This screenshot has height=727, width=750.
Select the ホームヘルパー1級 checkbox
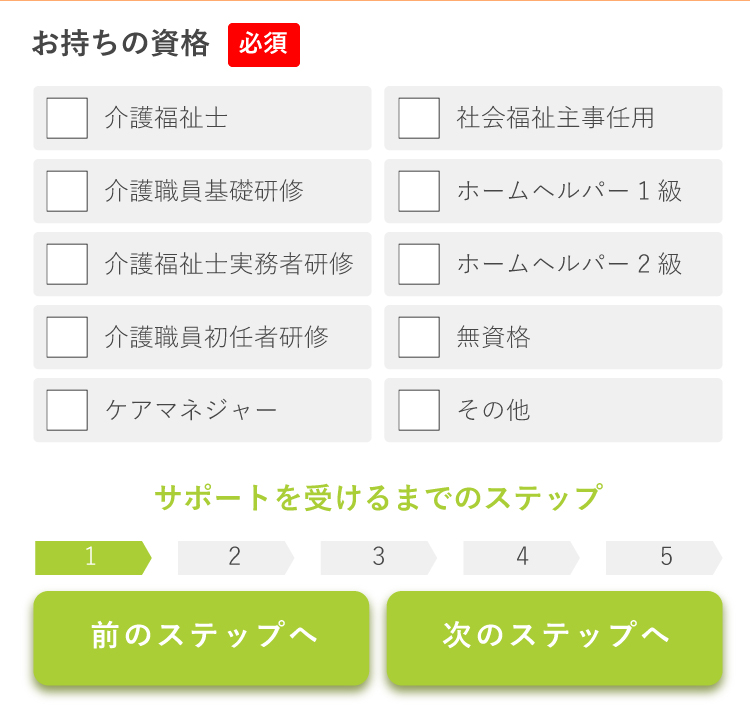[x=419, y=191]
